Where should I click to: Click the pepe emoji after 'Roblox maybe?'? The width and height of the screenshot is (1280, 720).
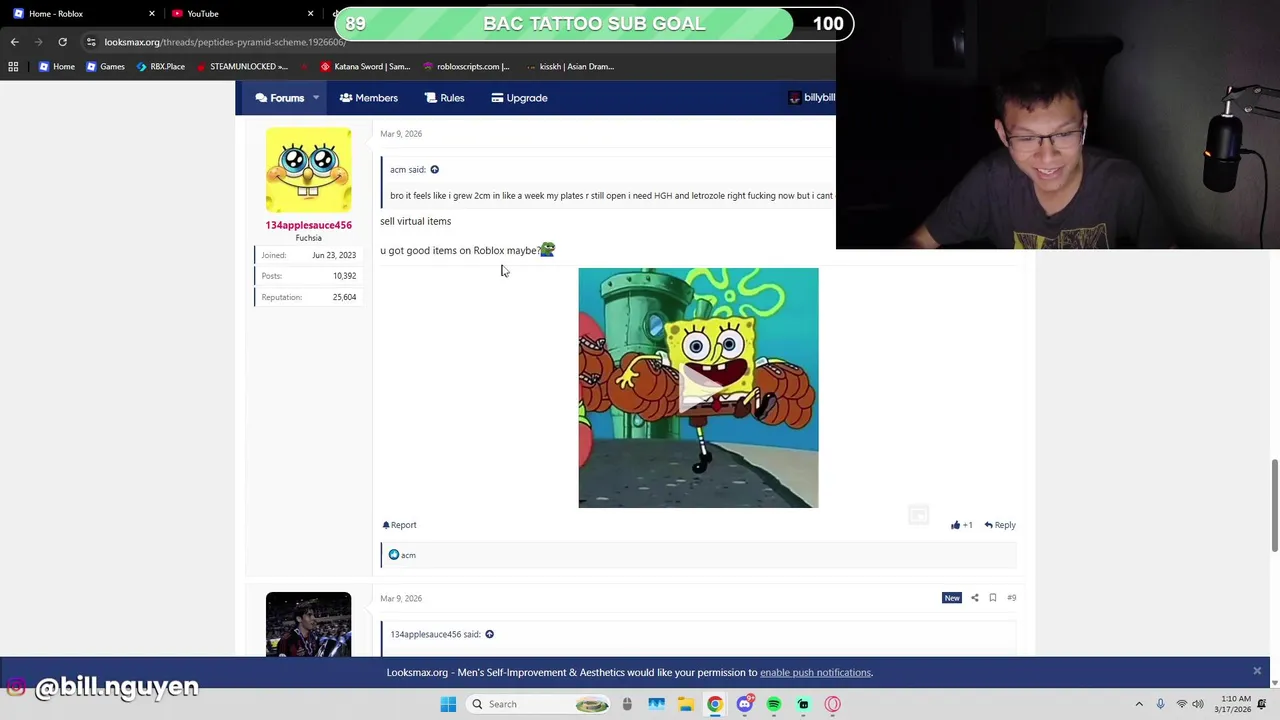tap(547, 250)
